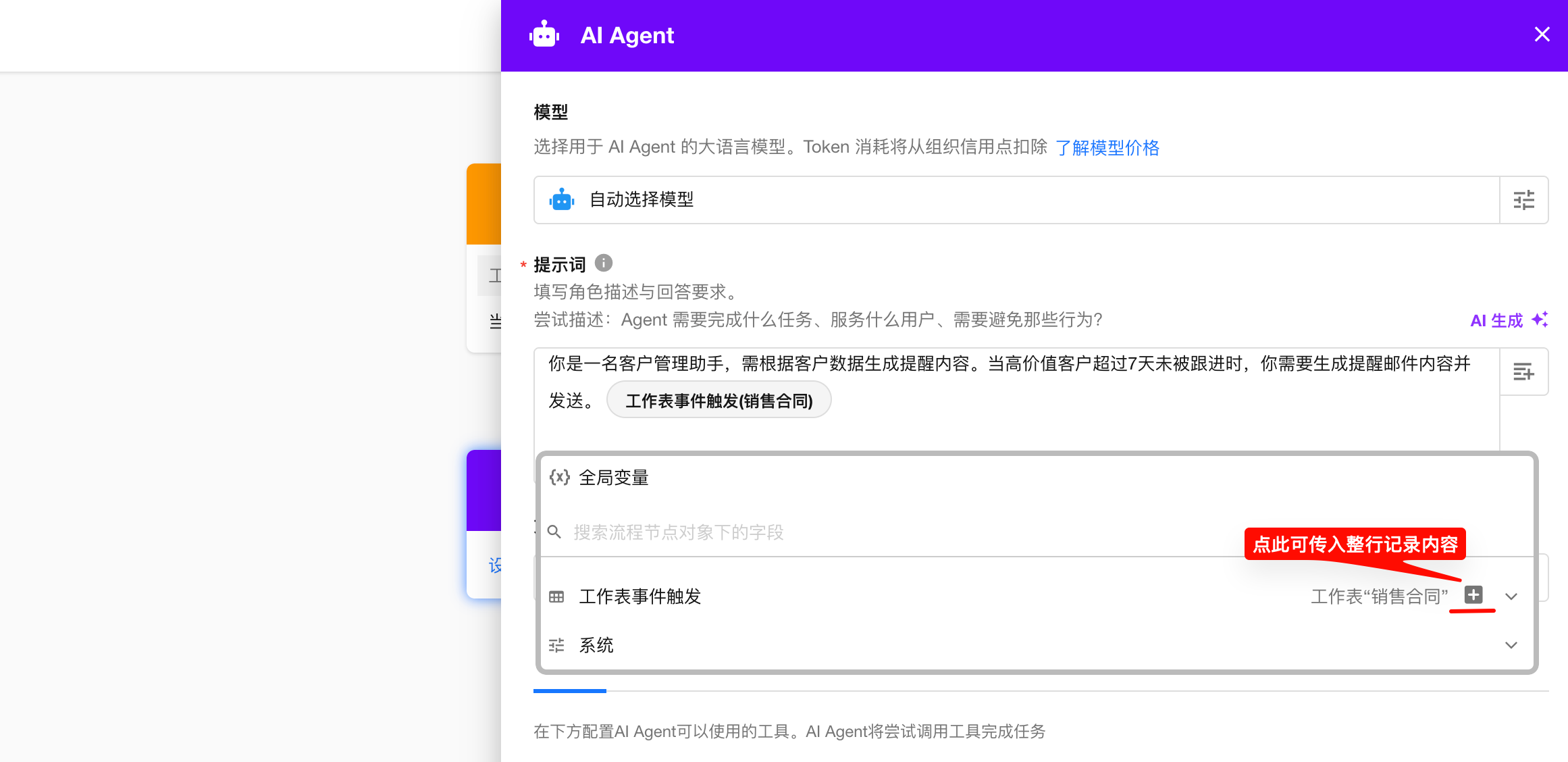Click the prompt info icon

coord(603,263)
